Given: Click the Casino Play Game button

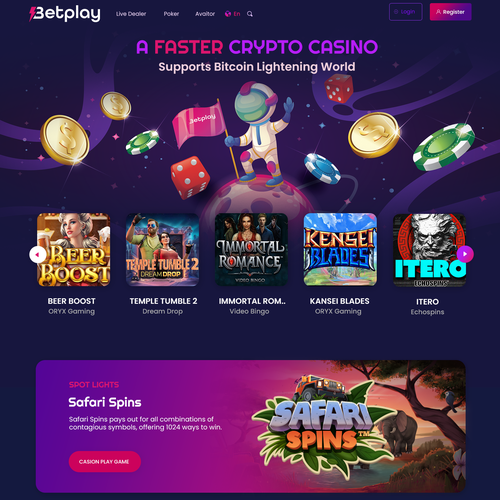Looking at the screenshot, I should tap(105, 462).
